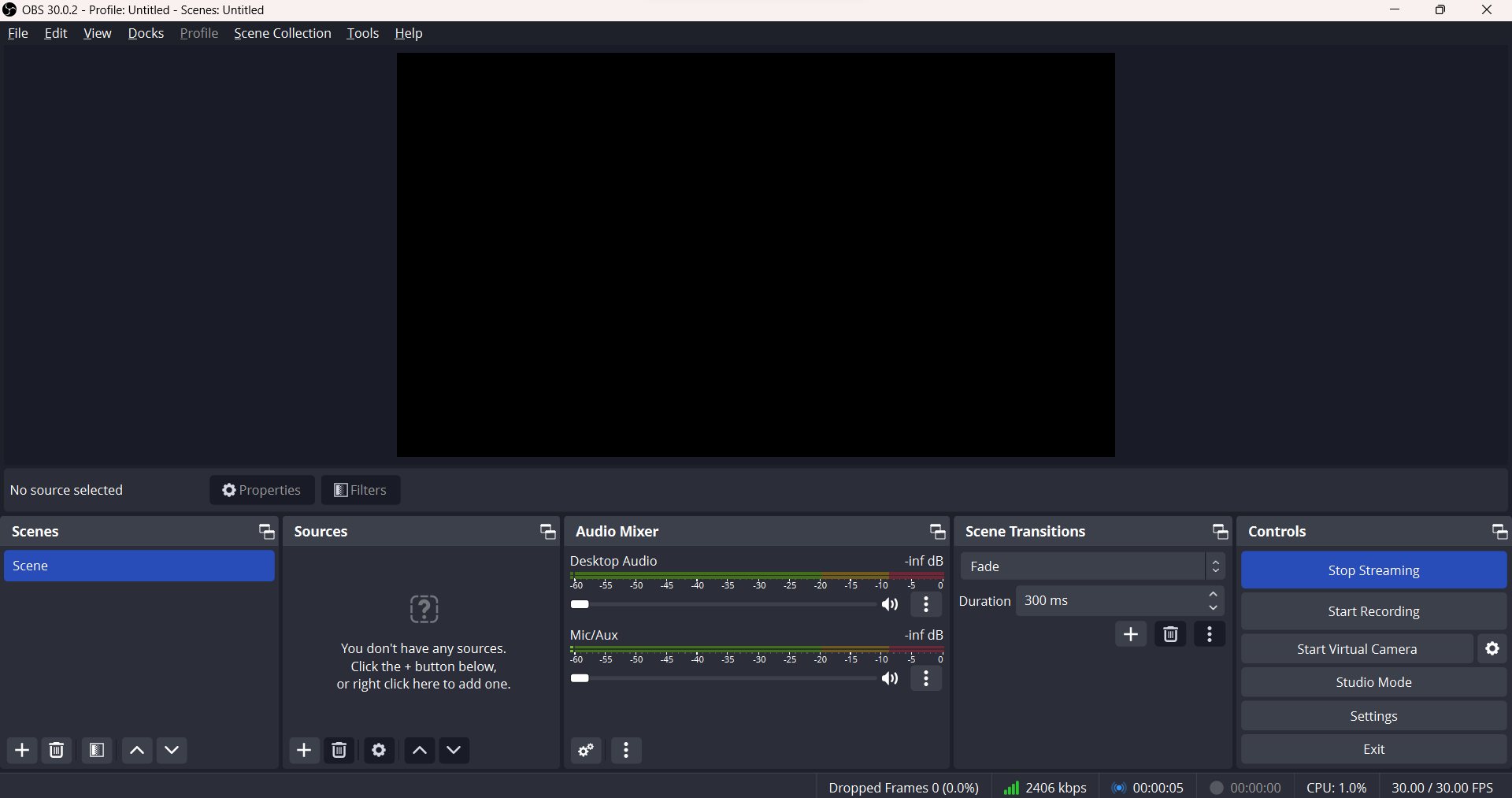The height and width of the screenshot is (798, 1512).
Task: Open the Docks menu
Action: (x=146, y=33)
